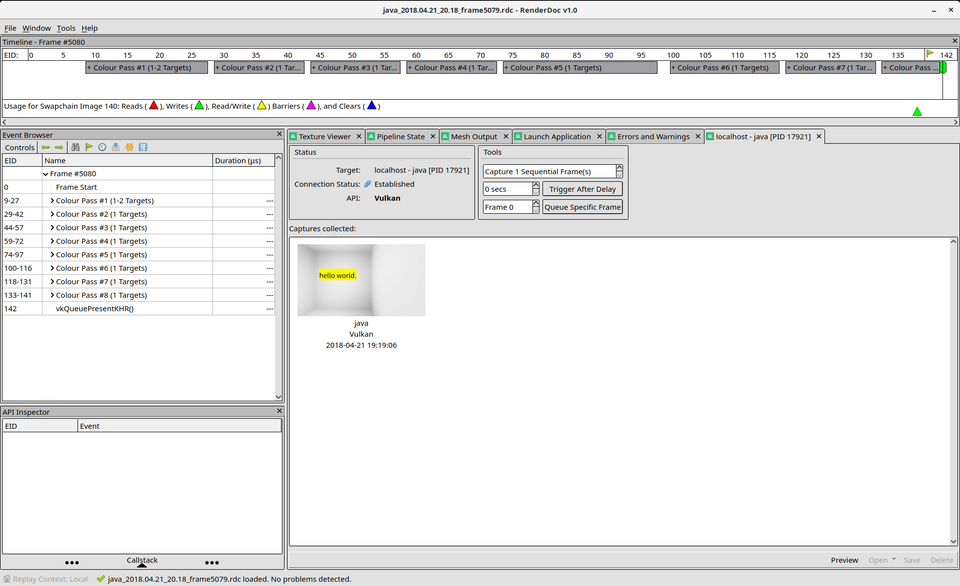Click the export floppy disk icon
Image resolution: width=960 pixels, height=586 pixels.
click(143, 147)
